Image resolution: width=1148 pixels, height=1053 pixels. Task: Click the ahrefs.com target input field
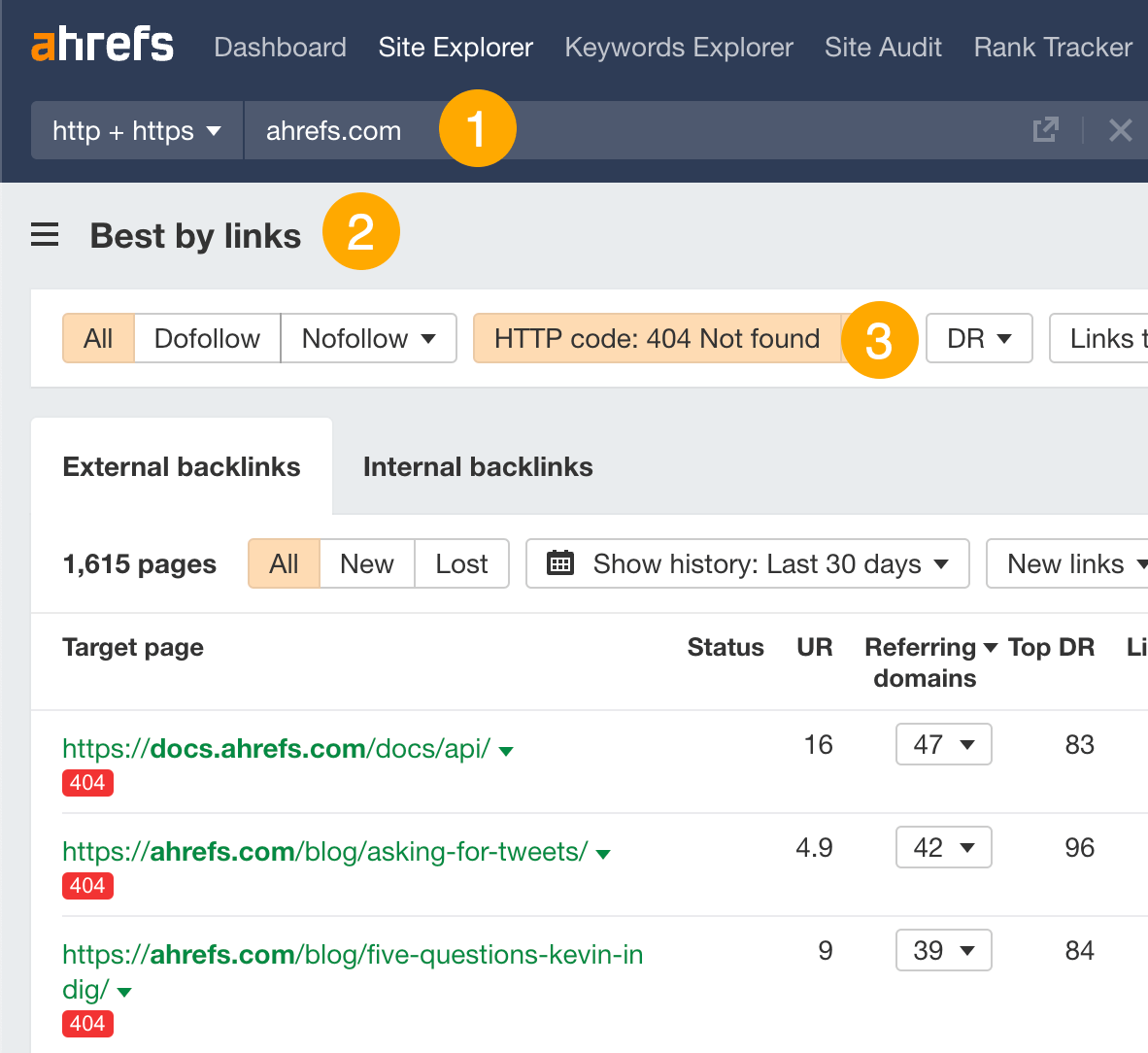point(333,129)
